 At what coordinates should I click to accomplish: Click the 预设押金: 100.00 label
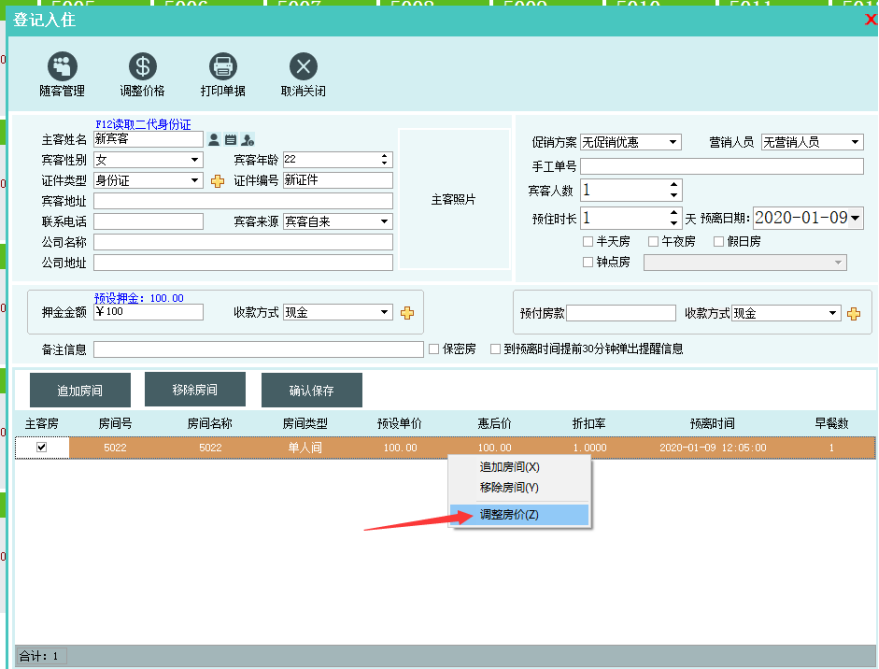pyautogui.click(x=138, y=298)
